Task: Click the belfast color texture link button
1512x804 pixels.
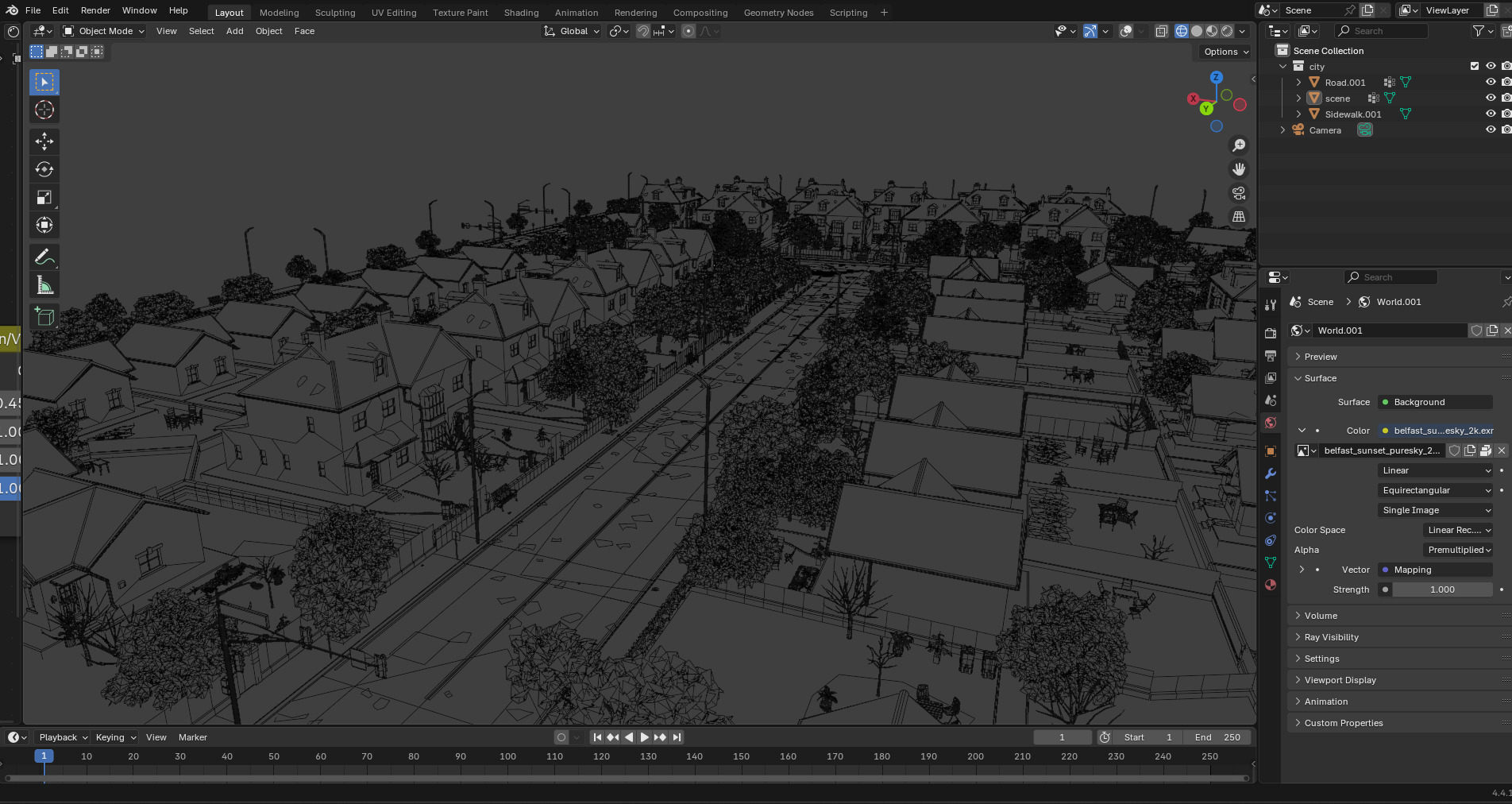Action: 1436,431
